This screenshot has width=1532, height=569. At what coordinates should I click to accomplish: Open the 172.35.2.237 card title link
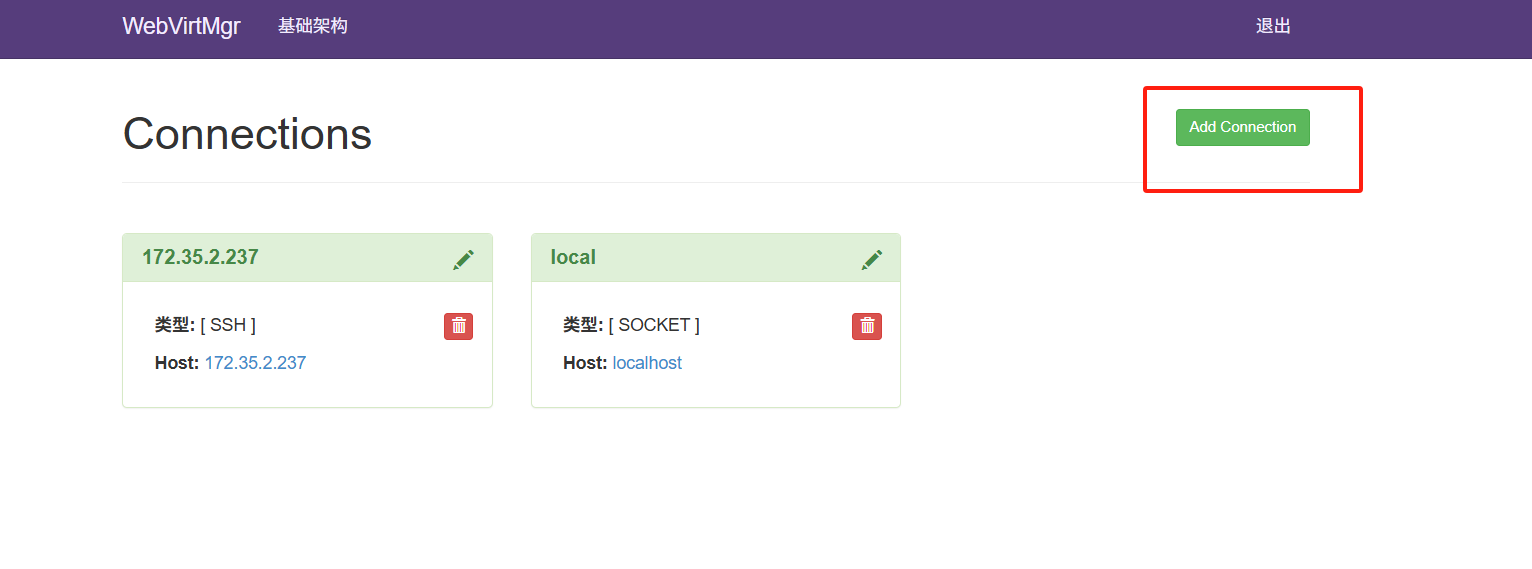200,257
